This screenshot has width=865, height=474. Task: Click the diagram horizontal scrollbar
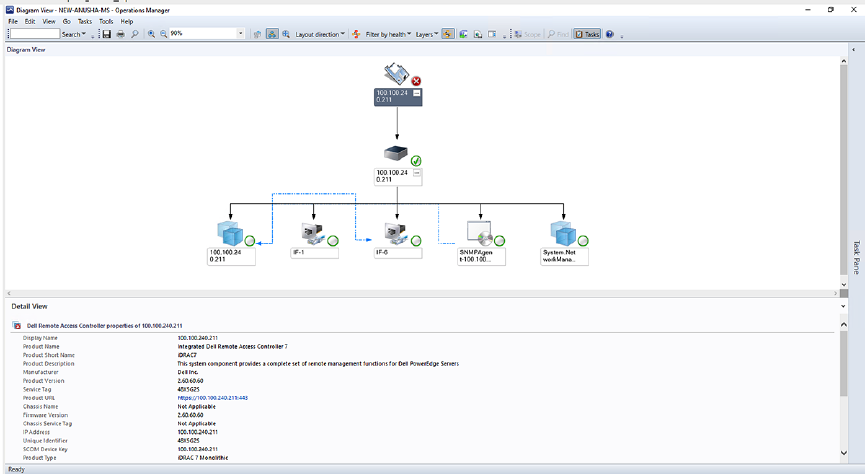point(422,293)
